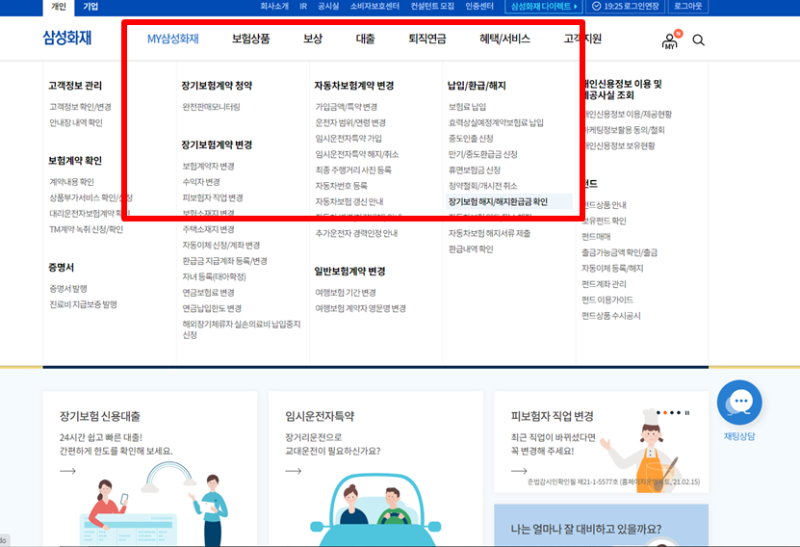Open 진료비 지급보증 발행
This screenshot has width=800, height=547.
click(x=83, y=304)
